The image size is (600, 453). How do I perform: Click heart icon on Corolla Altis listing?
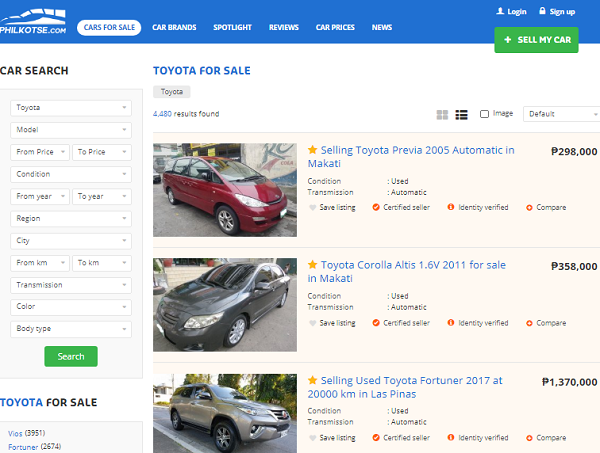[x=313, y=323]
